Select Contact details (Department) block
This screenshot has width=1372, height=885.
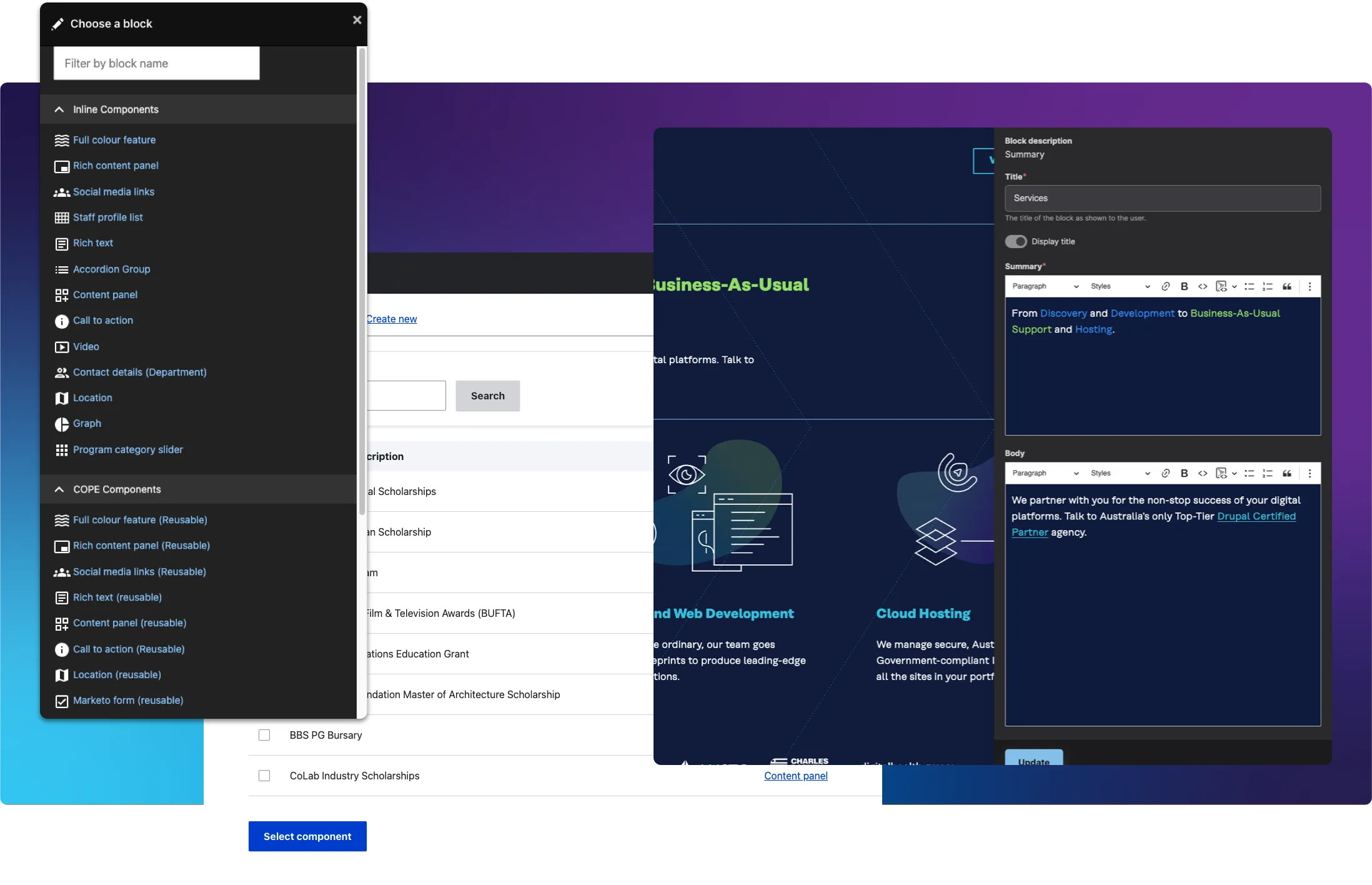(140, 372)
